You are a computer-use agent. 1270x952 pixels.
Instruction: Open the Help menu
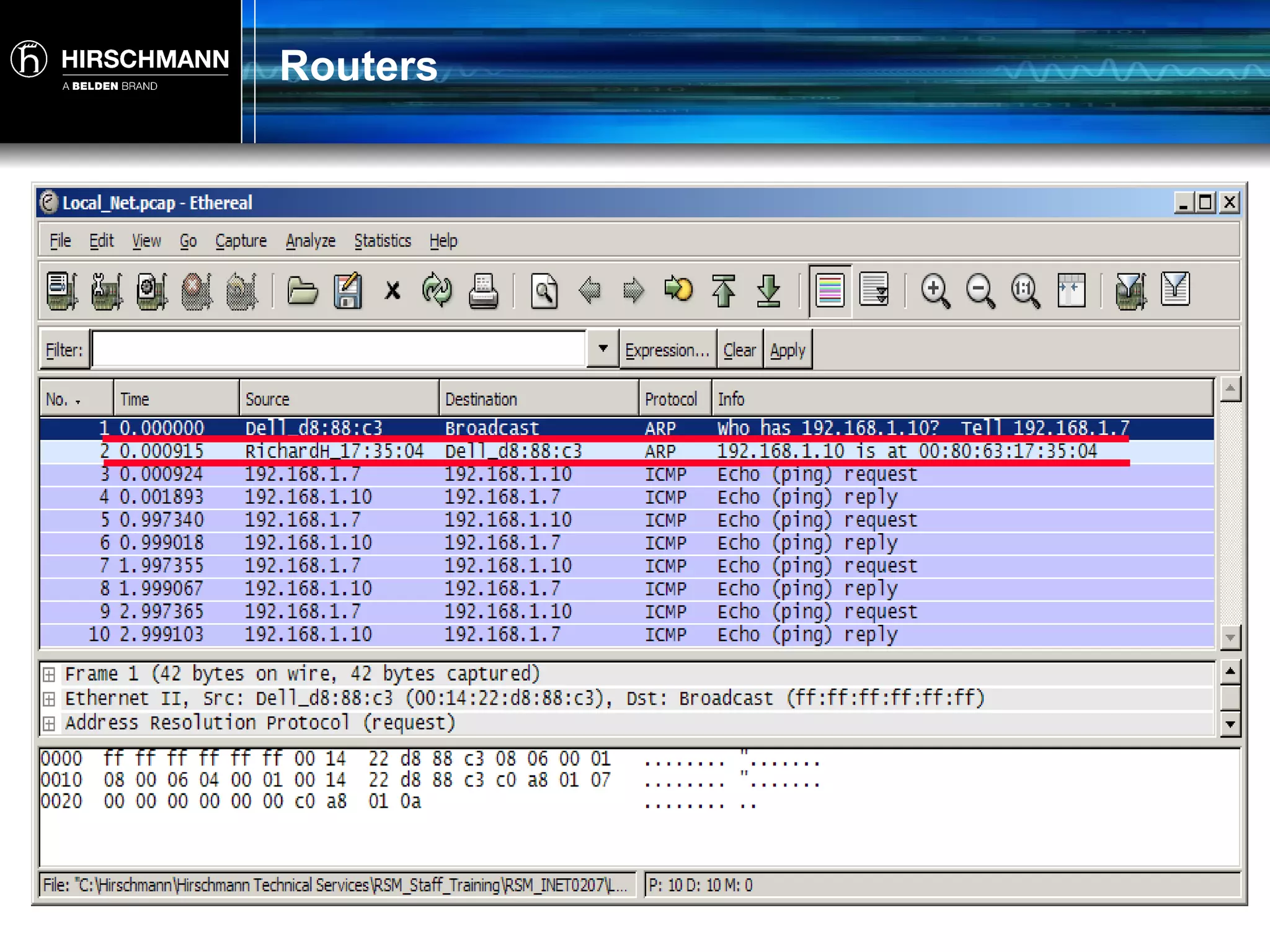(x=443, y=240)
